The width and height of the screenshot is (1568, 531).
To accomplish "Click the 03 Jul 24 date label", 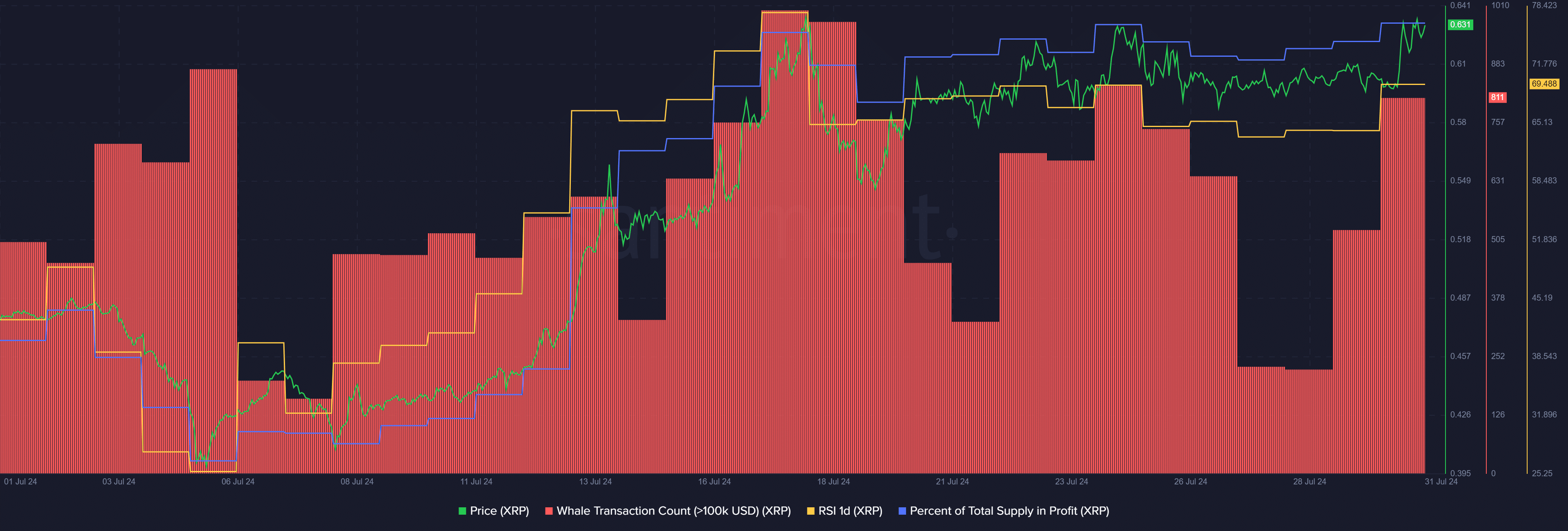I will point(119,482).
